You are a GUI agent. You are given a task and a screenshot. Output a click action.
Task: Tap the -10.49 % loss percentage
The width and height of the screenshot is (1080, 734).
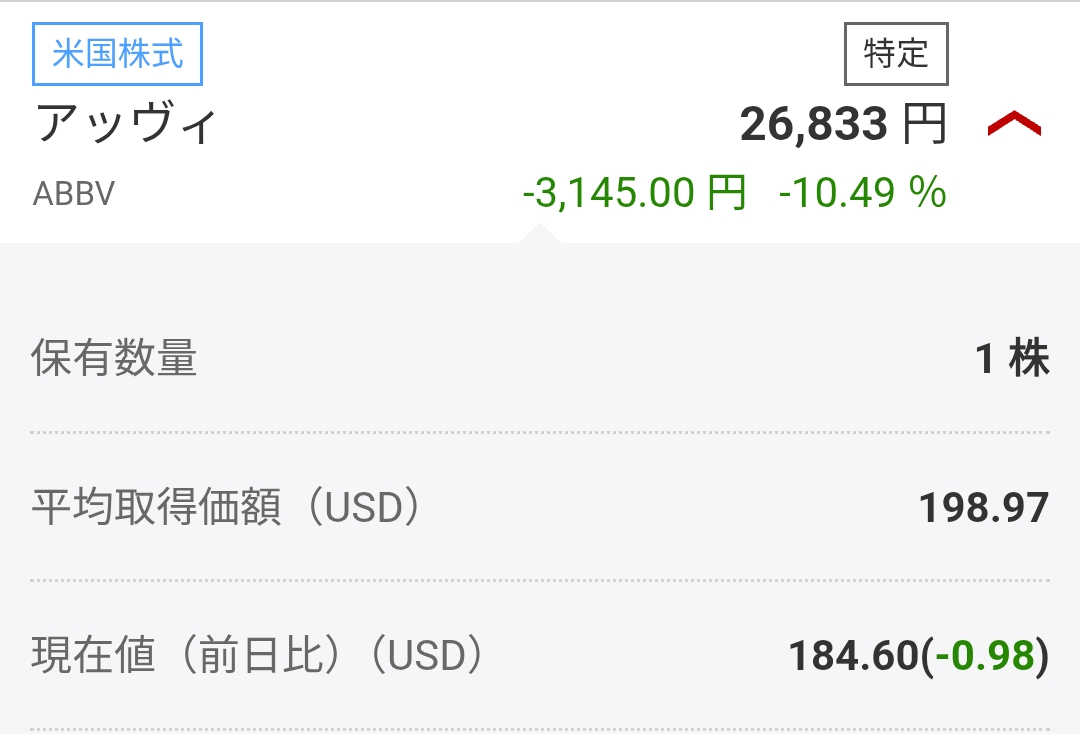tap(862, 192)
